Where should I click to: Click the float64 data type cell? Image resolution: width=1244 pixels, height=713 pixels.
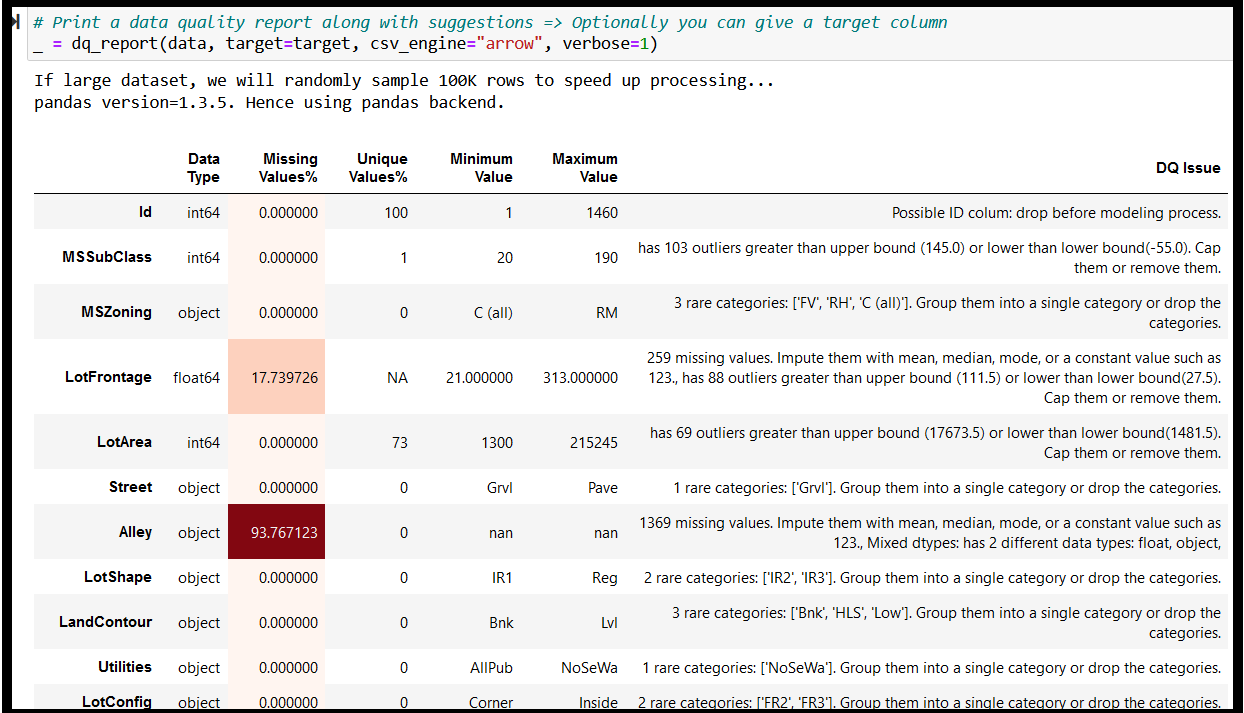point(196,378)
